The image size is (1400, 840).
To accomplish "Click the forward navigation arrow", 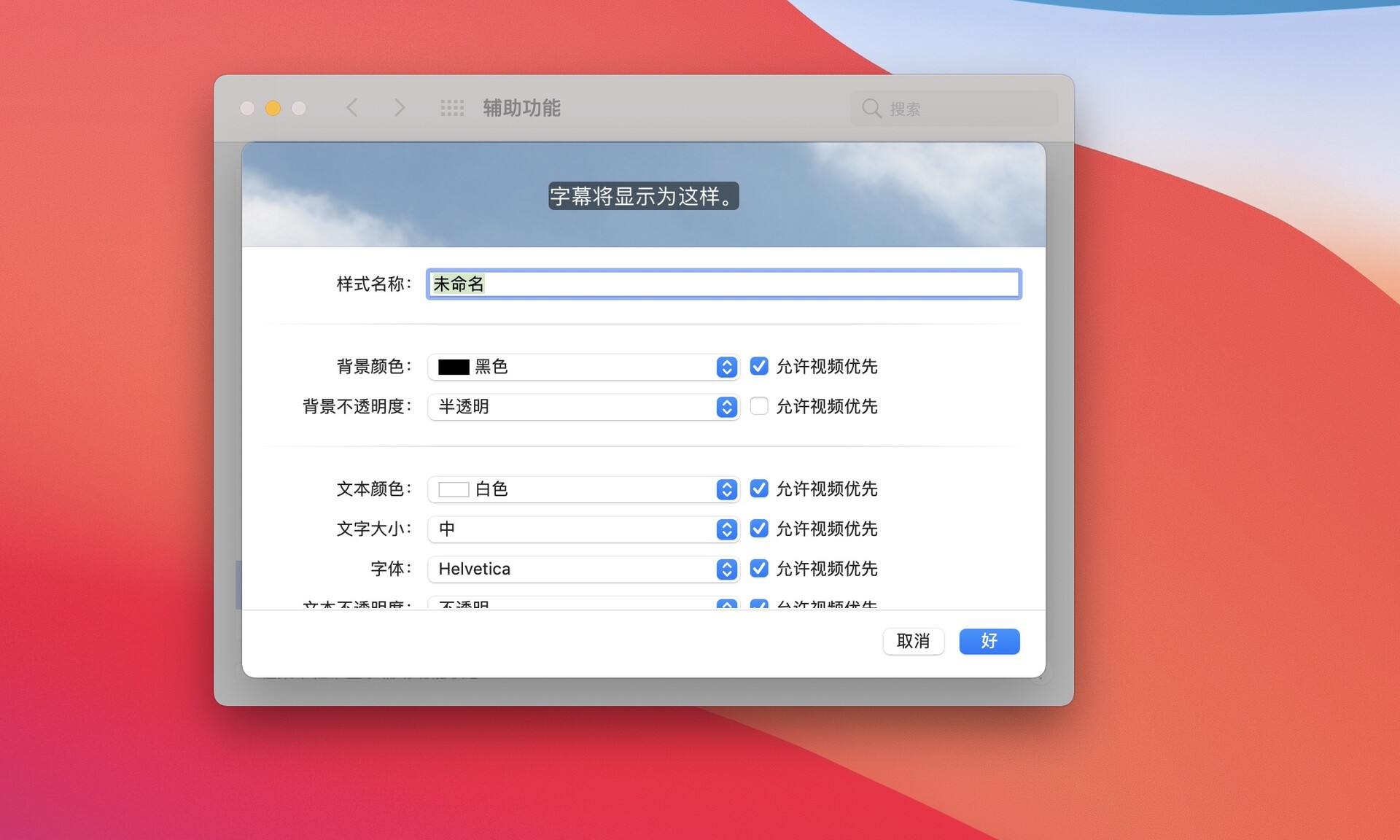I will click(400, 107).
